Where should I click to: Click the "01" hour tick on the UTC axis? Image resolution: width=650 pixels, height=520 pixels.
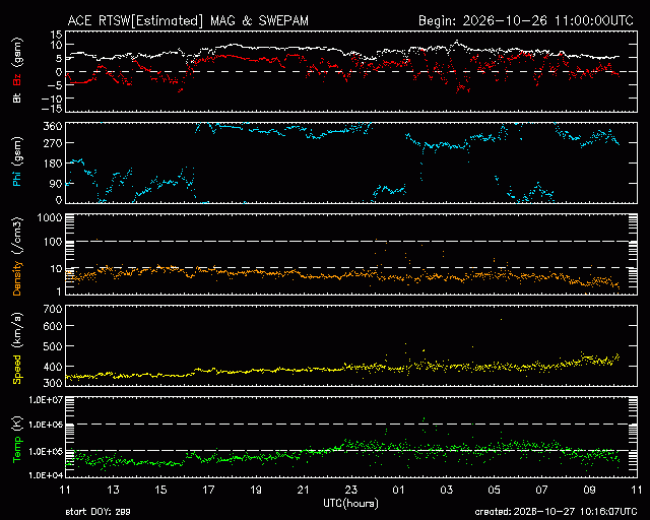click(x=398, y=490)
